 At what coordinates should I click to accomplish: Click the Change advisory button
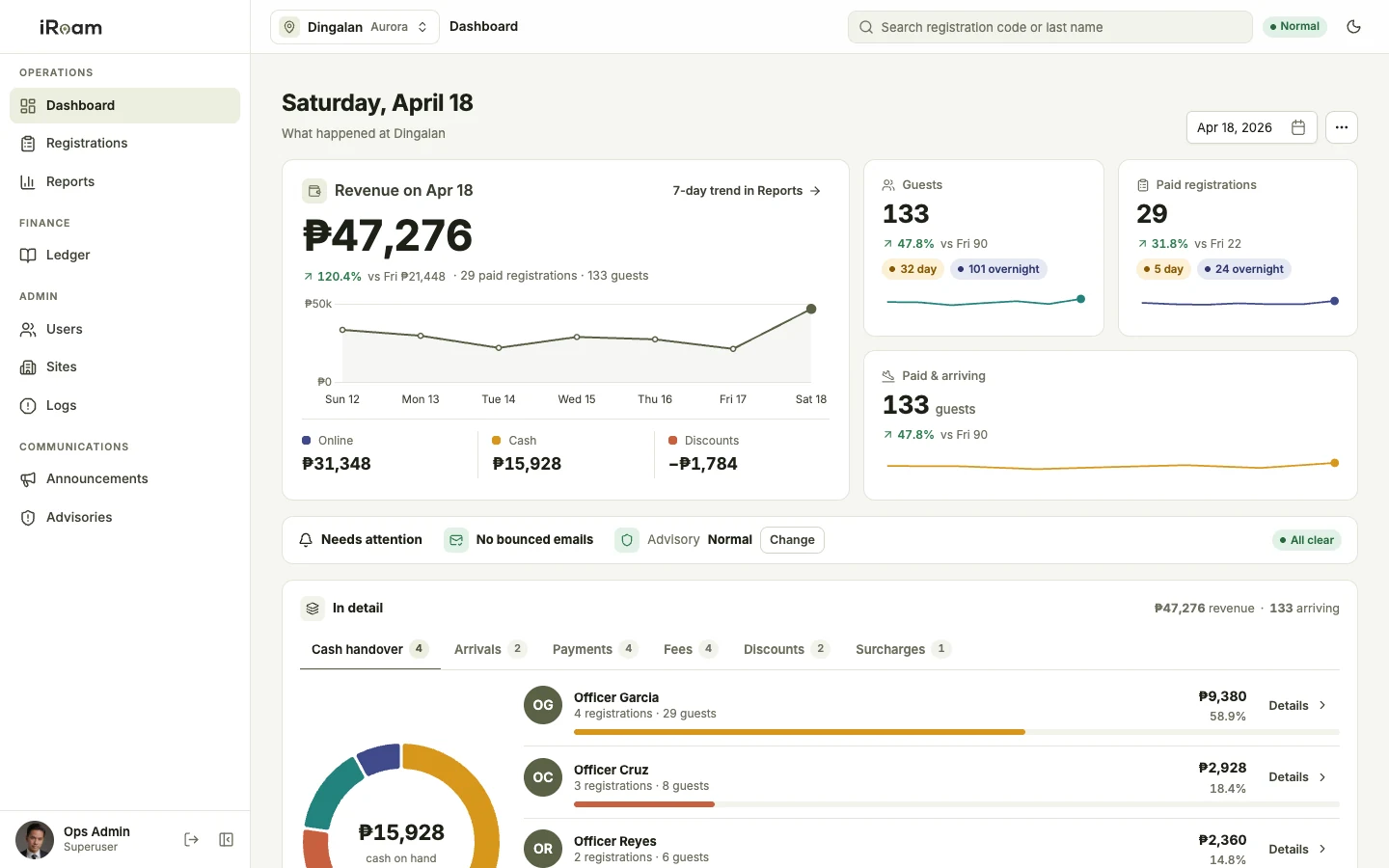point(792,540)
